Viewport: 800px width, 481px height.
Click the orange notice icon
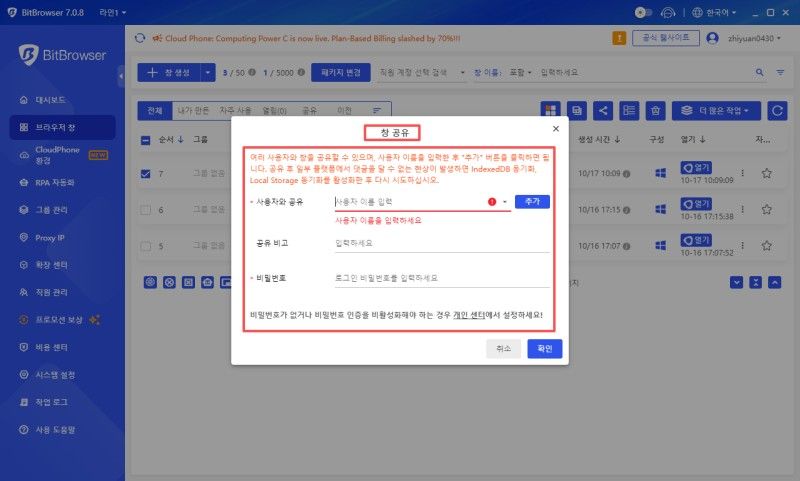[619, 38]
